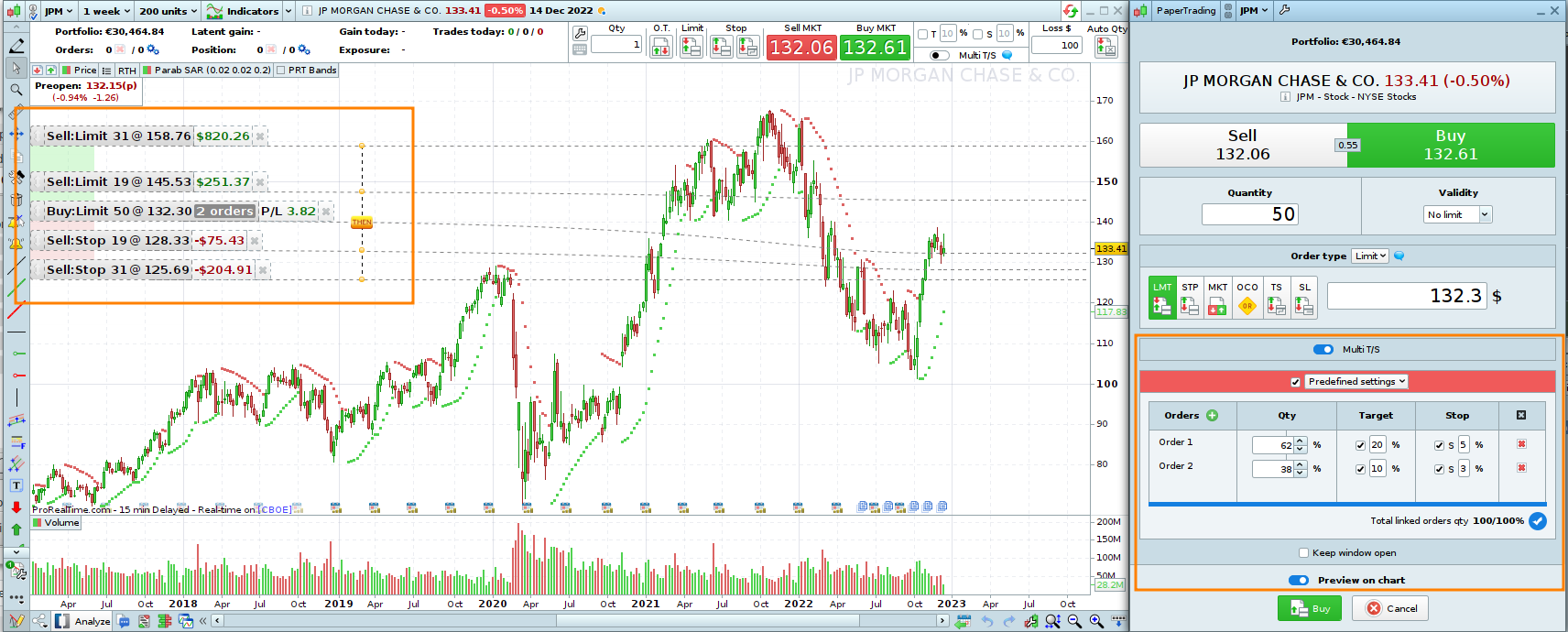
Task: Open the 200 units dropdown
Action: pos(168,11)
